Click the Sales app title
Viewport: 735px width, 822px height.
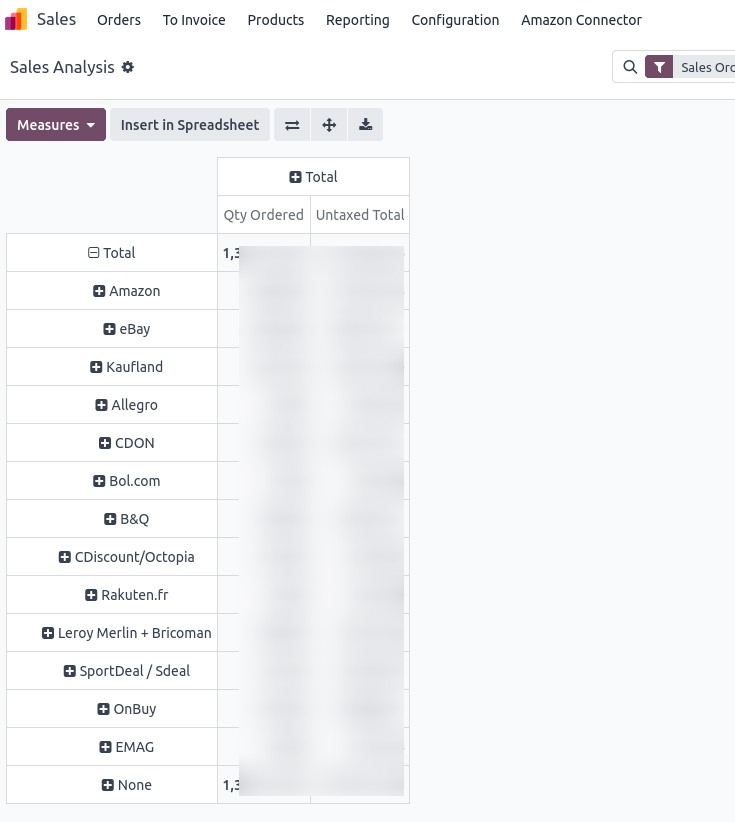[57, 19]
